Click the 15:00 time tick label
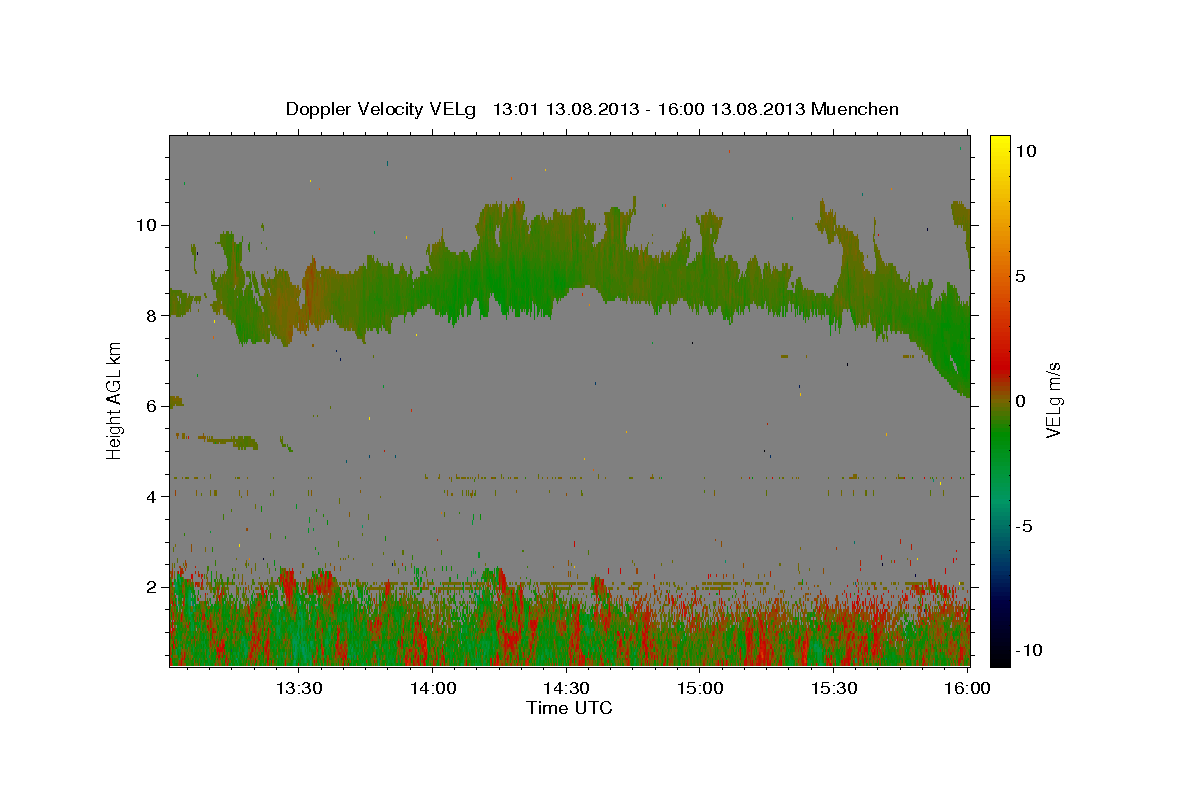 click(700, 689)
